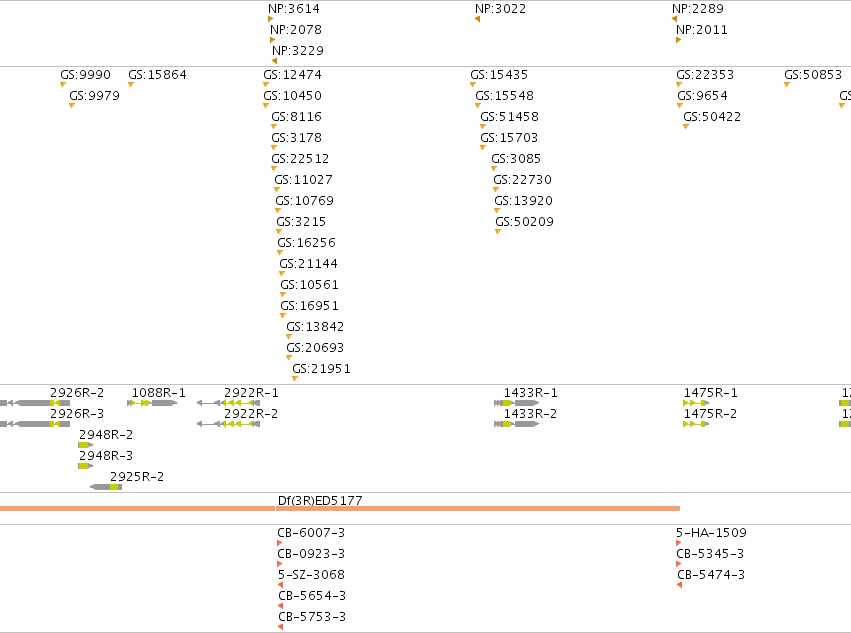Select the CB-5654-3 insertion label

pos(312,596)
